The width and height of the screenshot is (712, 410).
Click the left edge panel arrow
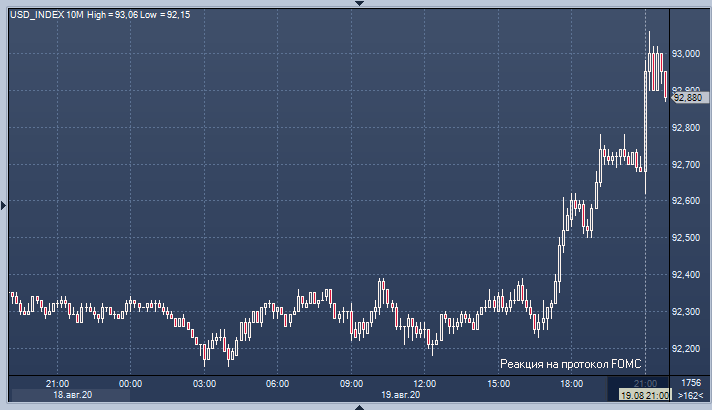click(x=4, y=205)
